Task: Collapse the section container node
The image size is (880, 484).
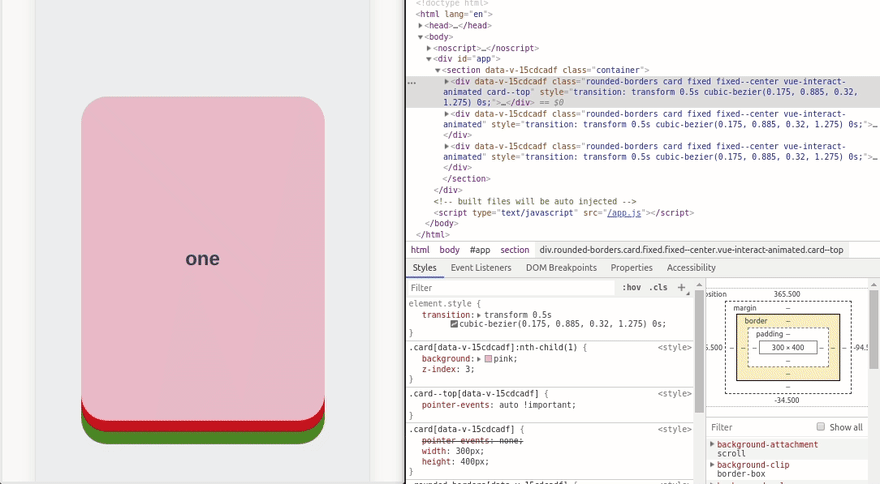Action: click(x=438, y=70)
